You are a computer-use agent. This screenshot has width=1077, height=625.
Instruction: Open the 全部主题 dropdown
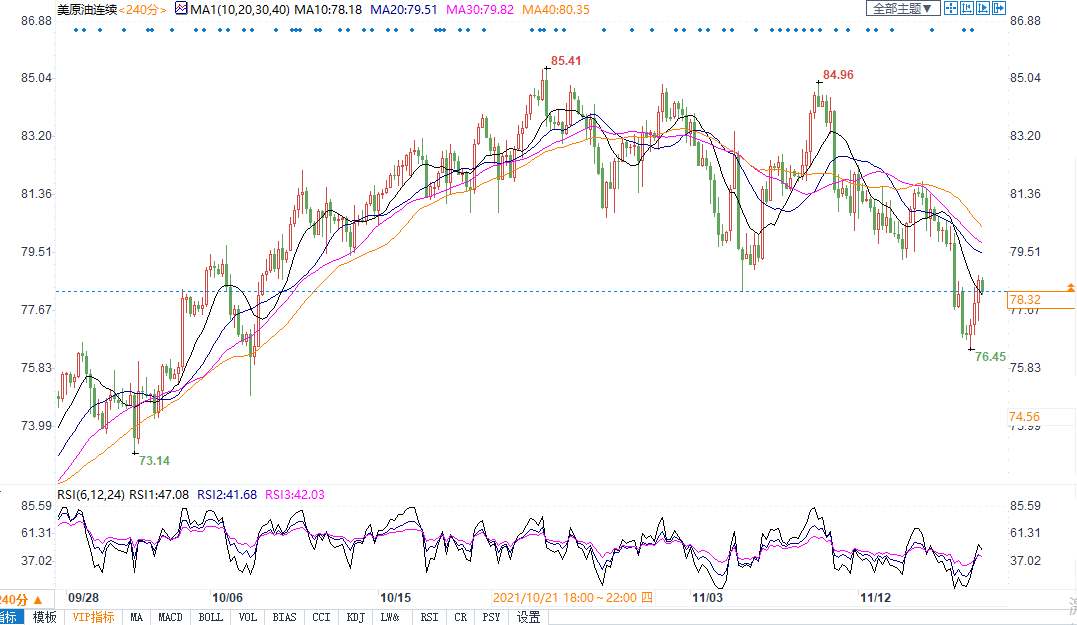click(902, 8)
